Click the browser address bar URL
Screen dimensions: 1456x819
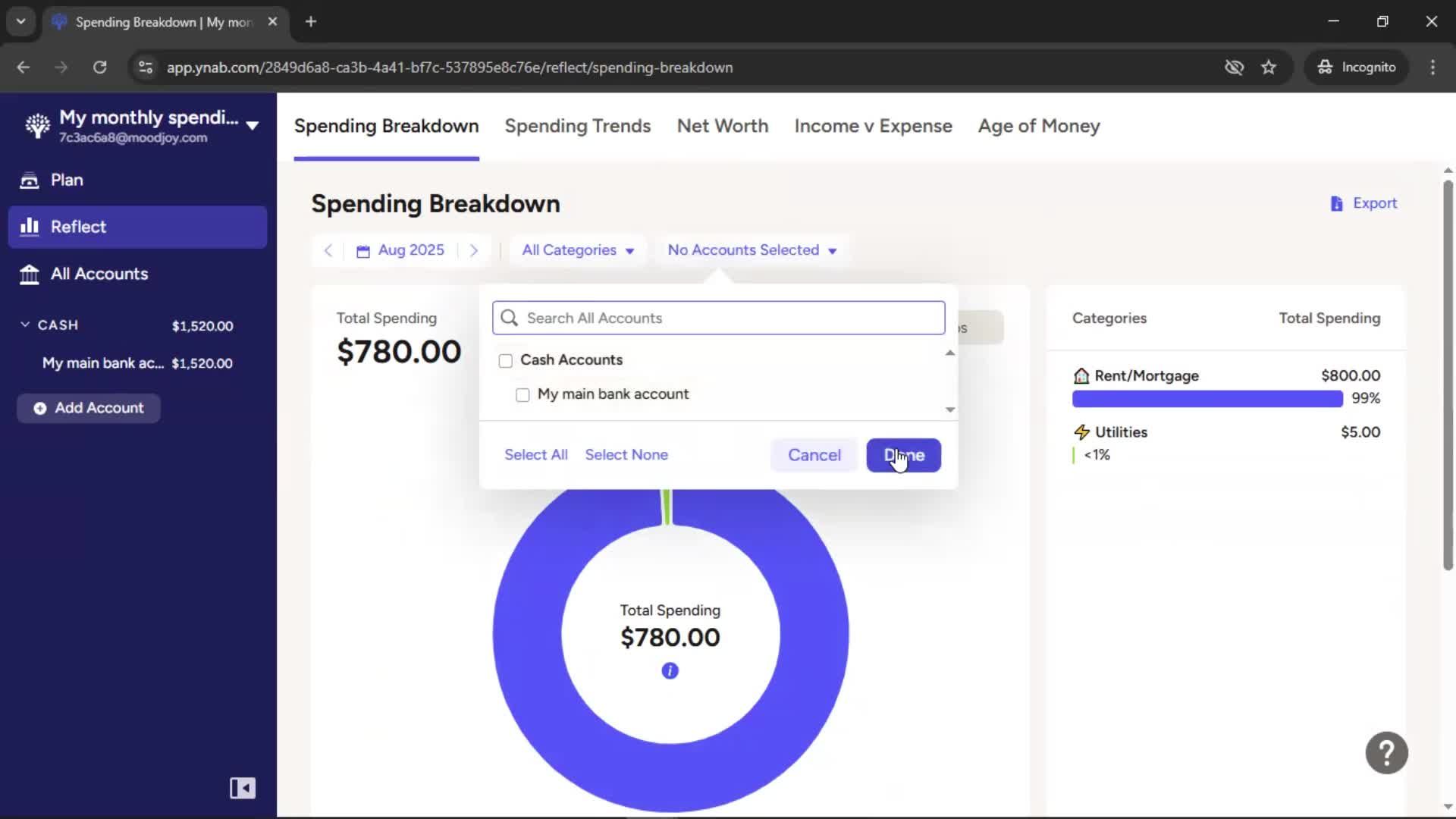click(x=450, y=67)
